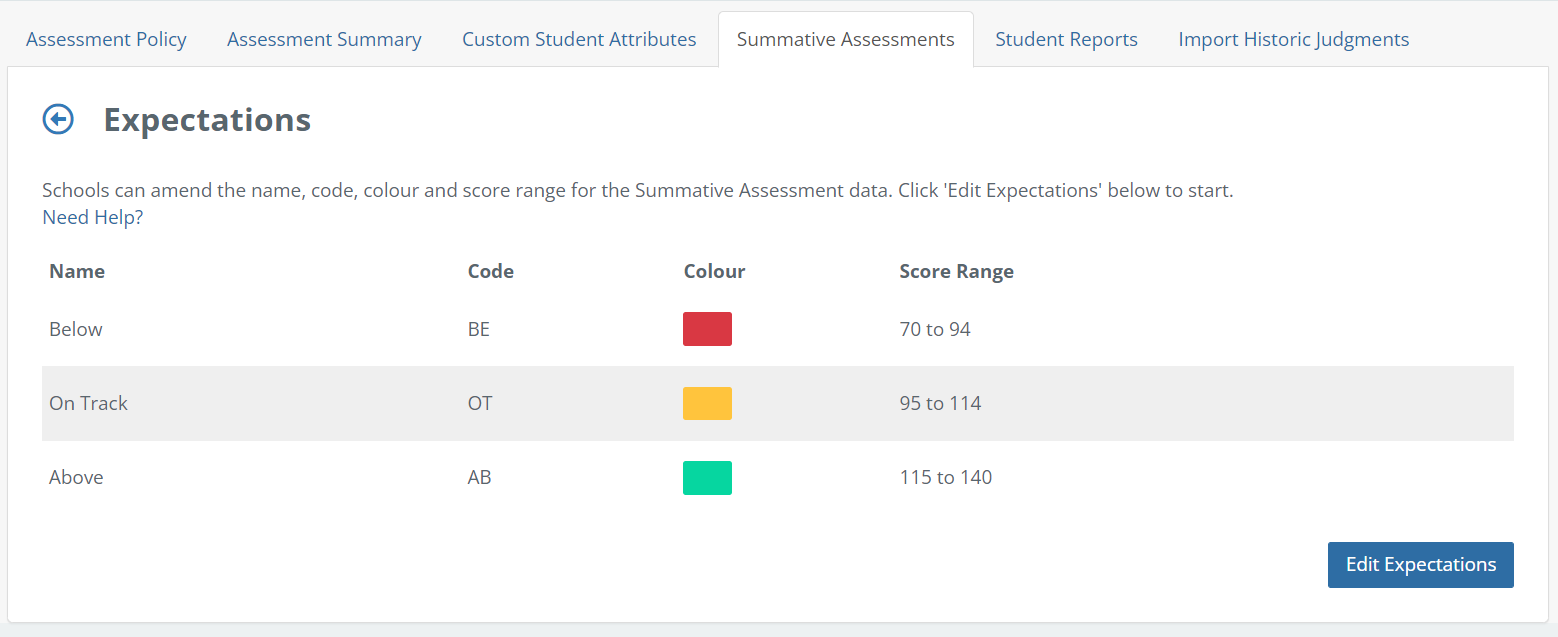Click the 115 to 140 score range

(945, 477)
